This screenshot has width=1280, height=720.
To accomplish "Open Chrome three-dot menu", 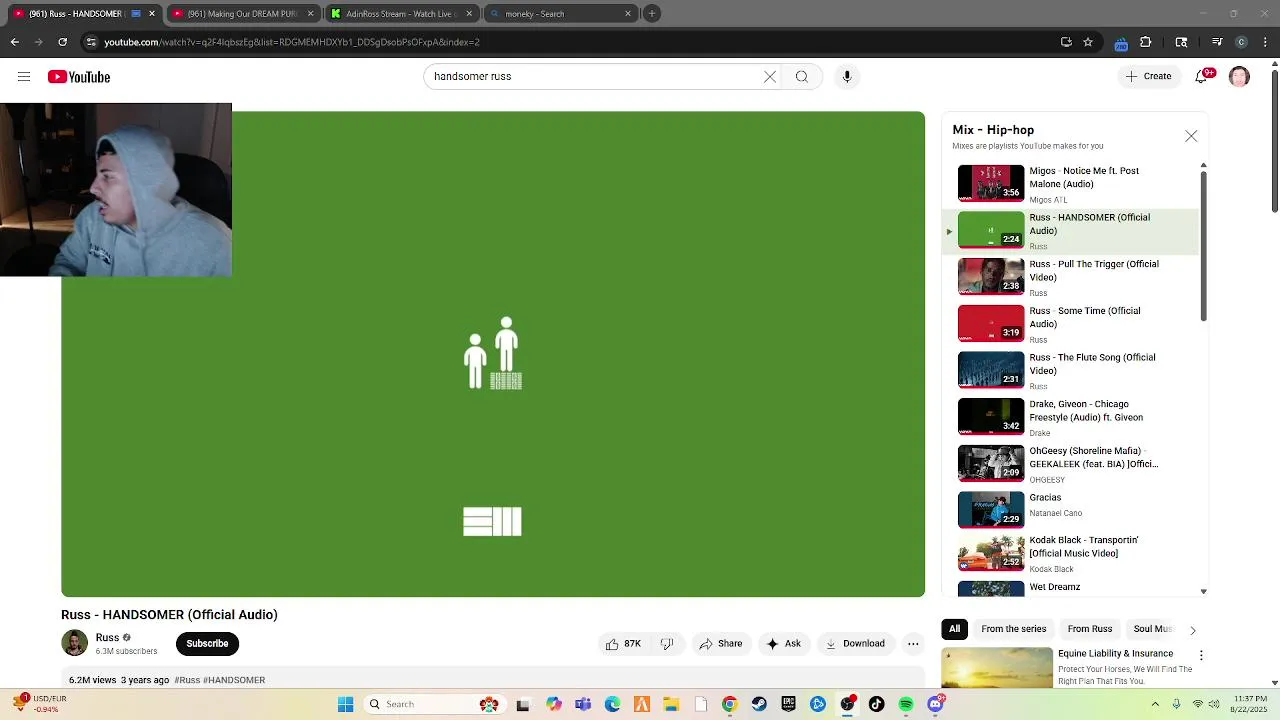I will click(x=1263, y=42).
